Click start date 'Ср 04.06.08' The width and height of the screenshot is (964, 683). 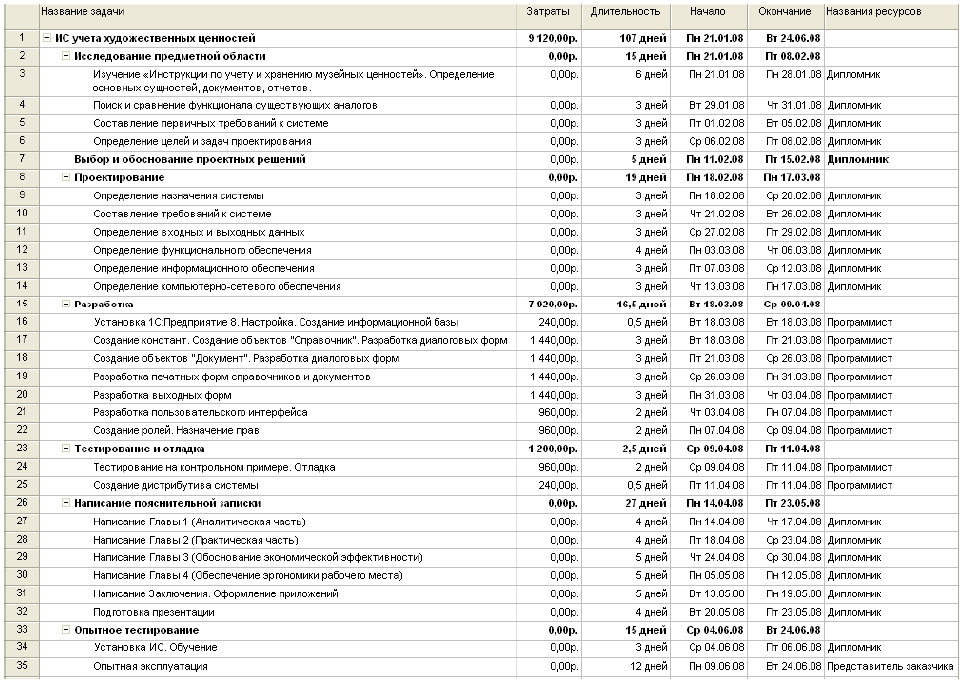coord(716,630)
